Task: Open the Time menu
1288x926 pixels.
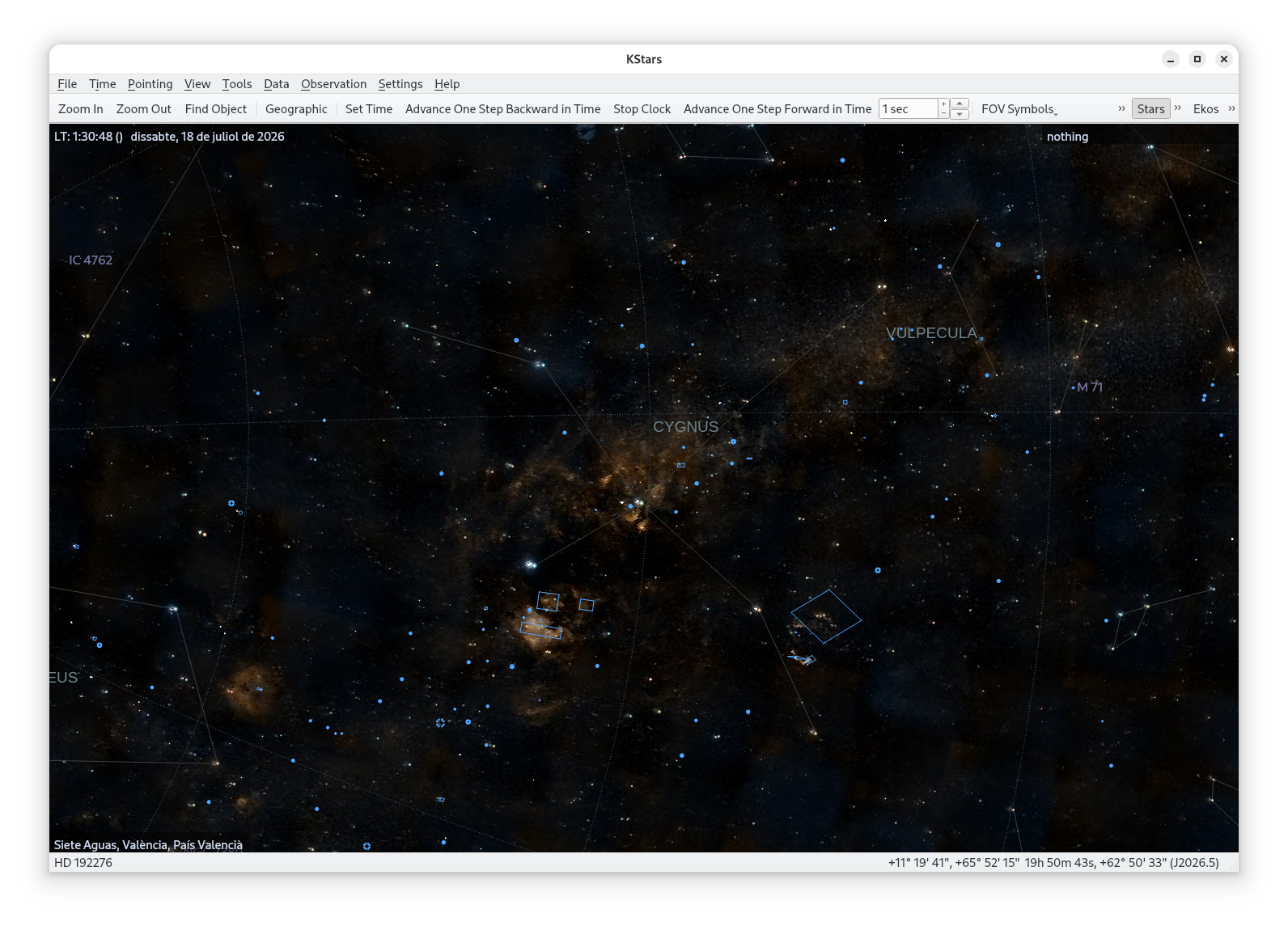Action: point(103,84)
